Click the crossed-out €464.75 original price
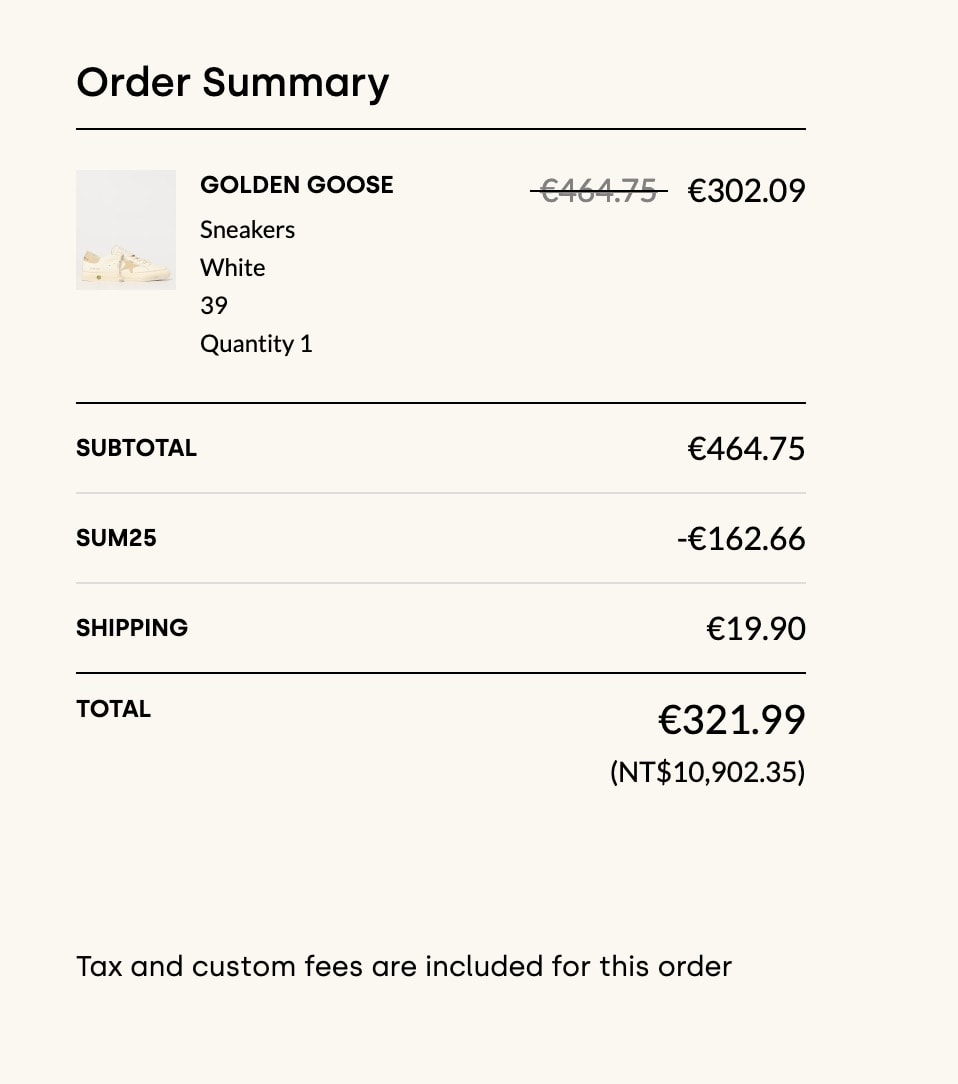The image size is (958, 1084). [599, 191]
